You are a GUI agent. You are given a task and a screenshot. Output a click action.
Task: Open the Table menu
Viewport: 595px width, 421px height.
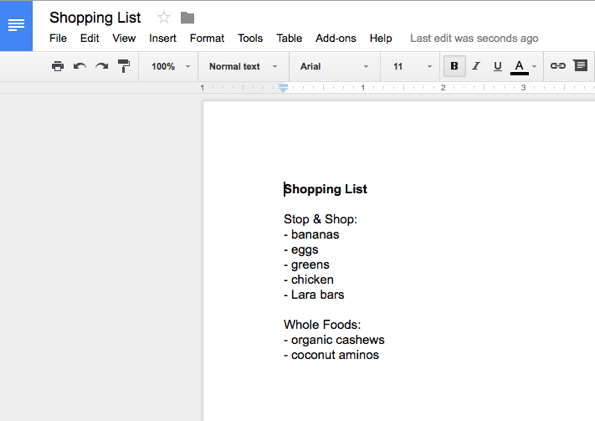[289, 38]
